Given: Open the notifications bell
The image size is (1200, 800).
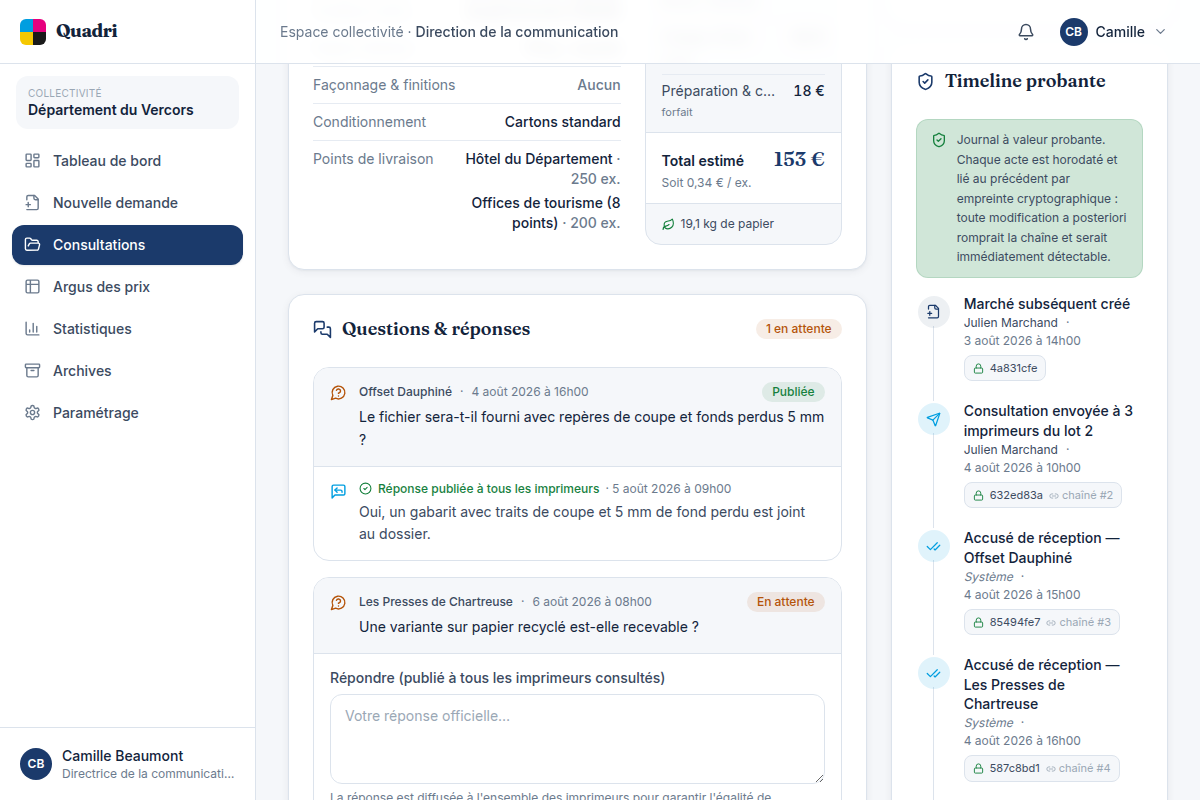Looking at the screenshot, I should coord(1025,32).
